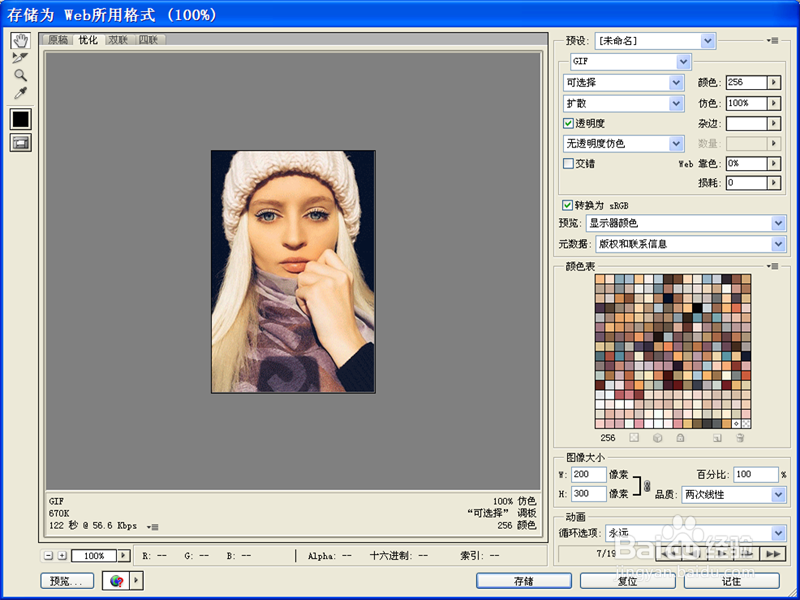This screenshot has height=600, width=800.
Task: Open the 循环选项 永远 dropdown
Action: 695,533
